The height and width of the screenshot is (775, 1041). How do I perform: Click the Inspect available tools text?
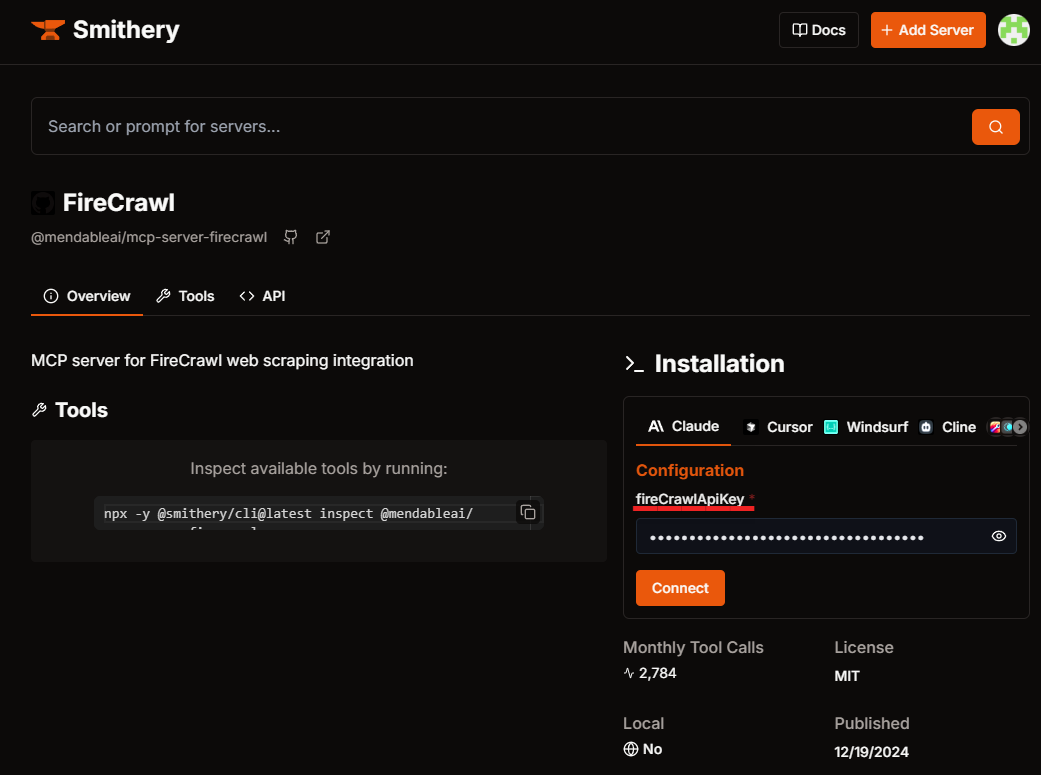coord(319,468)
